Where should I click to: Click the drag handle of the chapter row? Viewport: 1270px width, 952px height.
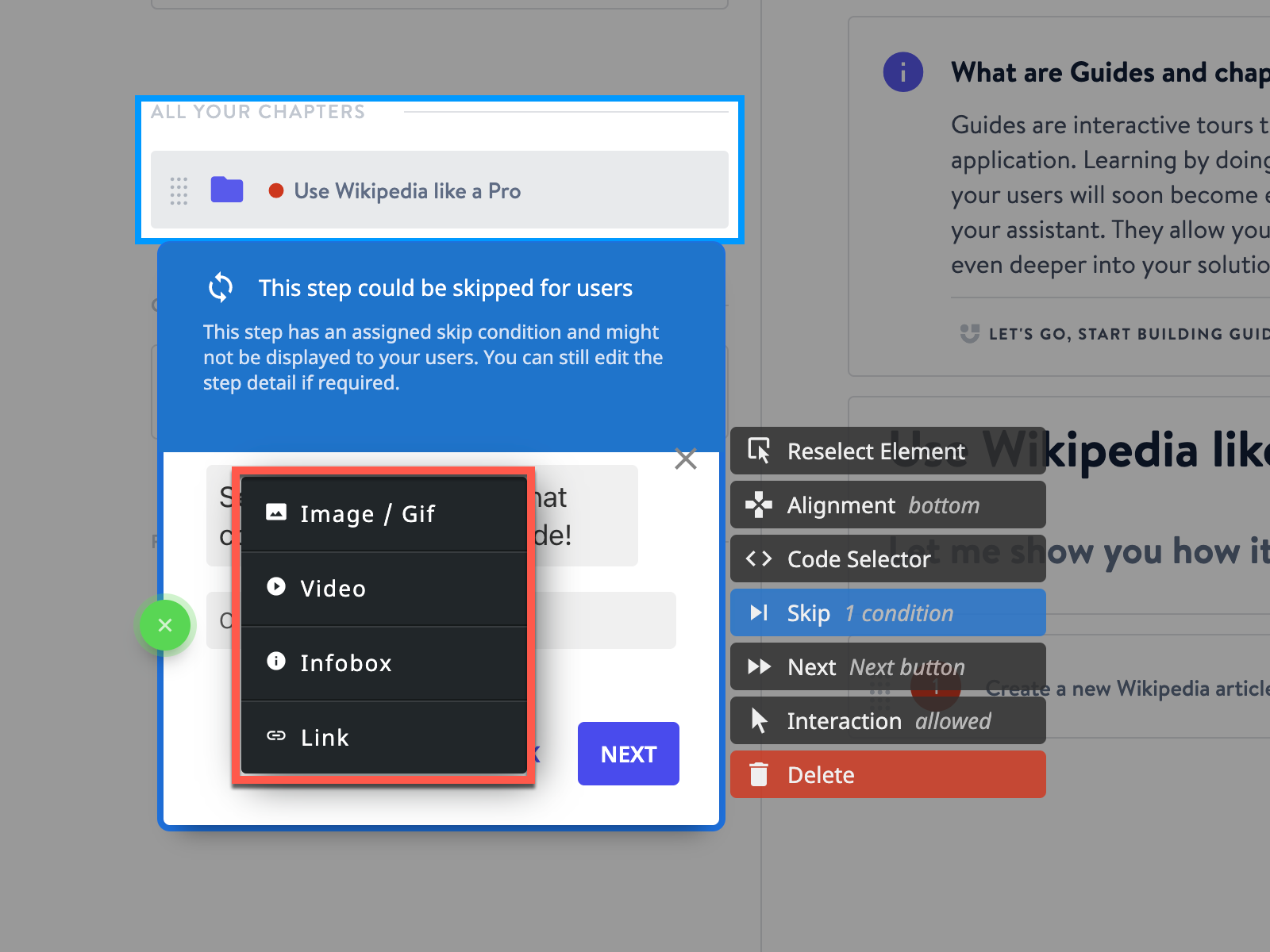tap(179, 191)
